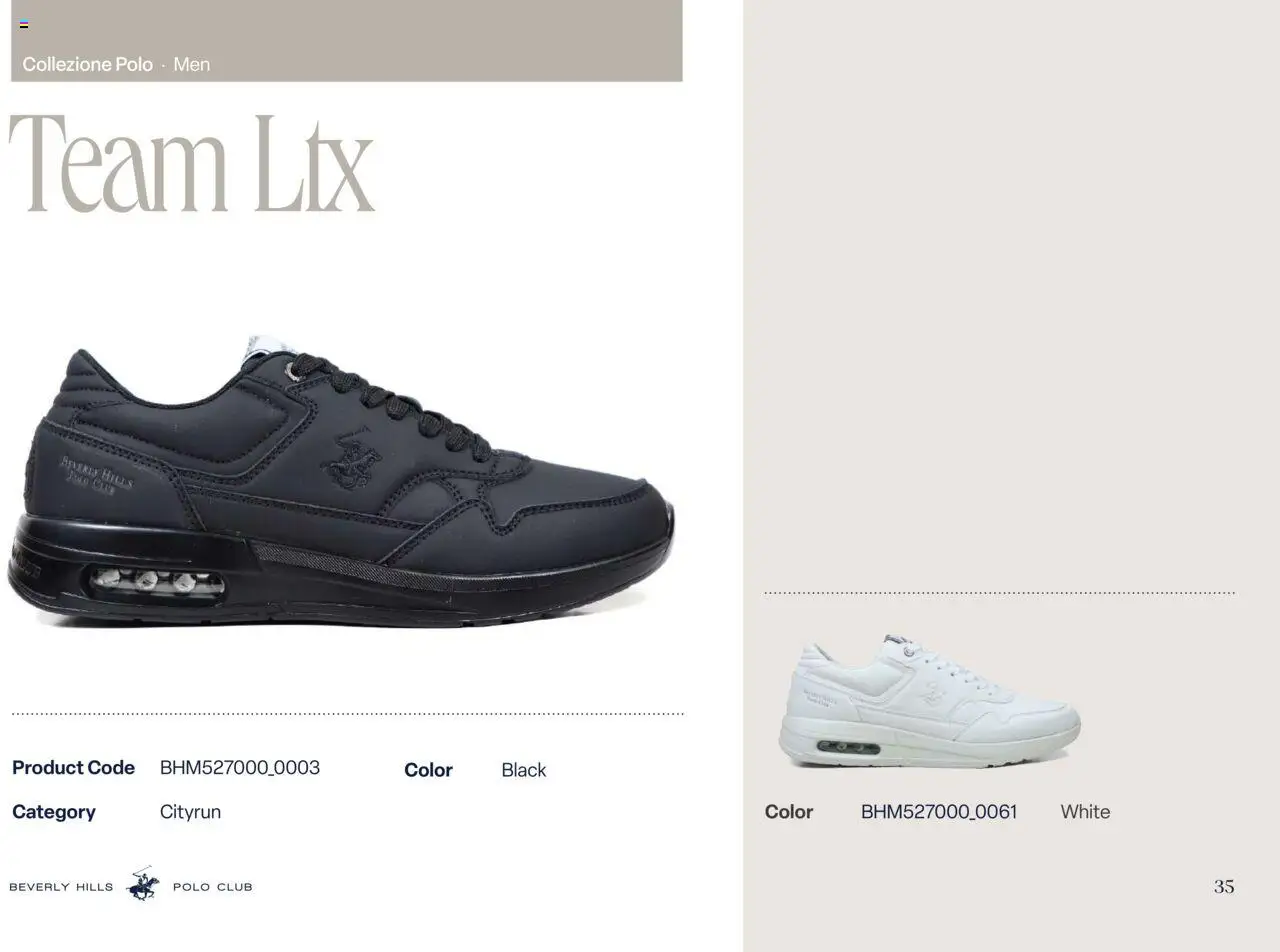Click the CMYK color bar mark

coord(24,25)
